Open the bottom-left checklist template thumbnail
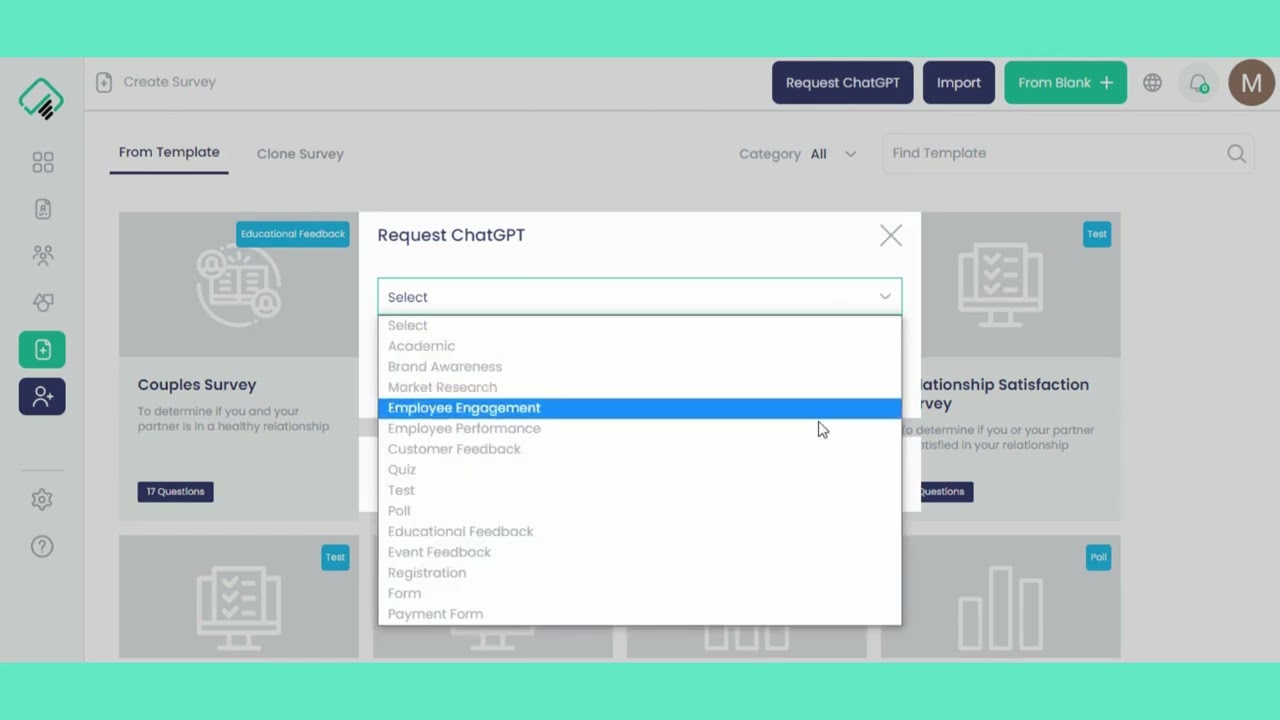1280x720 pixels. pyautogui.click(x=238, y=597)
